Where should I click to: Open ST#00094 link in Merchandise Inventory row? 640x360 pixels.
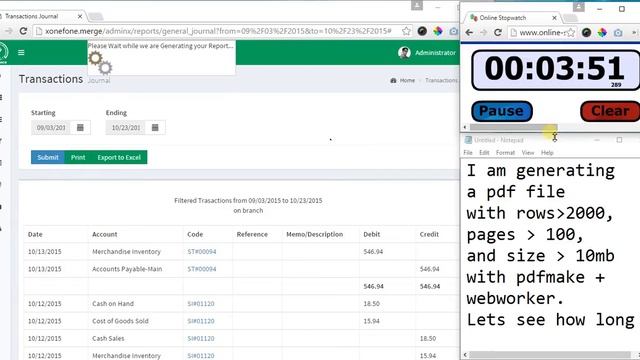coord(202,252)
